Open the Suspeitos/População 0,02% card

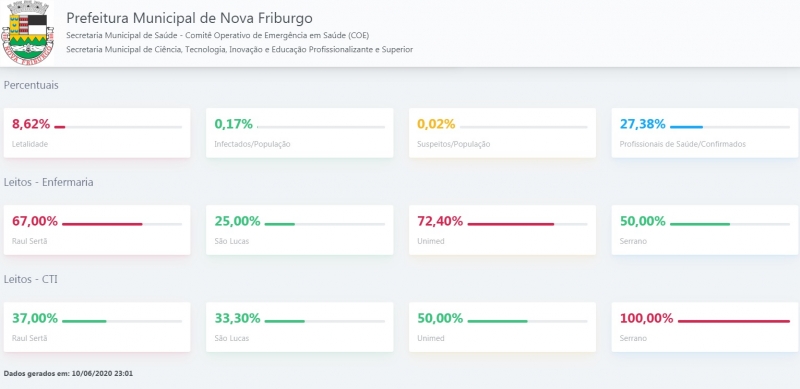[x=502, y=133]
